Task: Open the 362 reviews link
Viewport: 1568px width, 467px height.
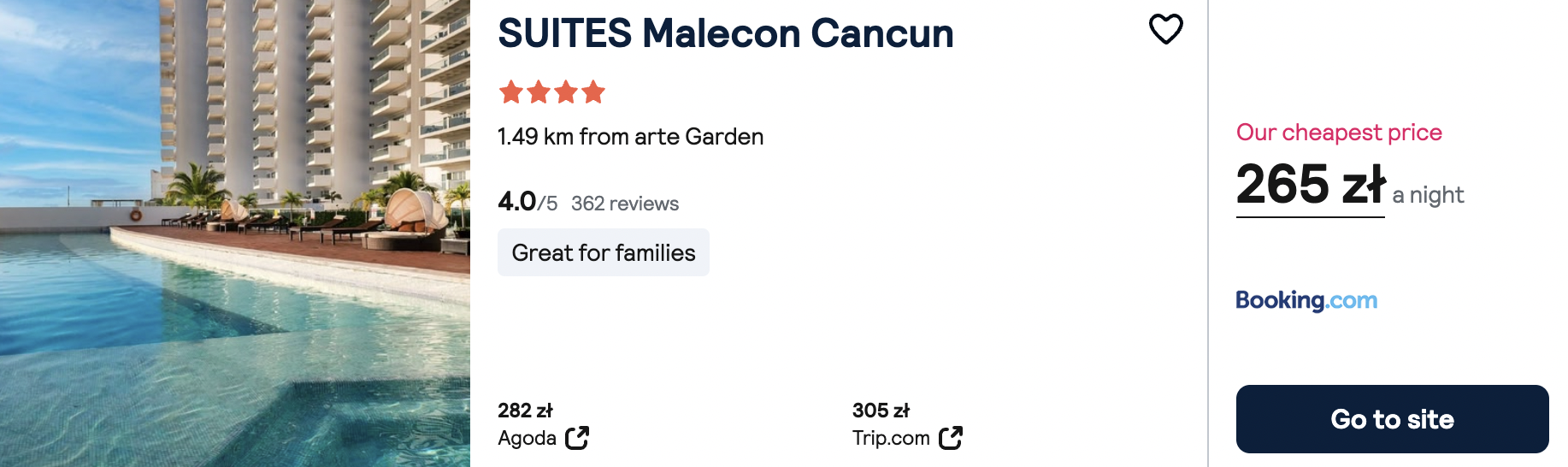Action: pyautogui.click(x=625, y=204)
